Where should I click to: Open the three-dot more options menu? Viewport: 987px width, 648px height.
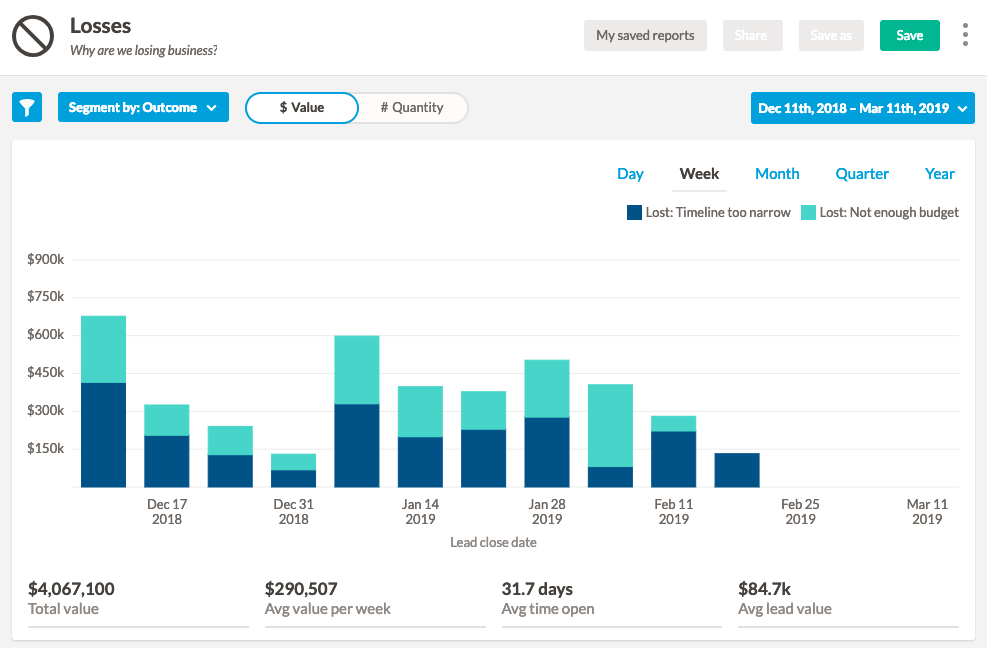pos(964,36)
